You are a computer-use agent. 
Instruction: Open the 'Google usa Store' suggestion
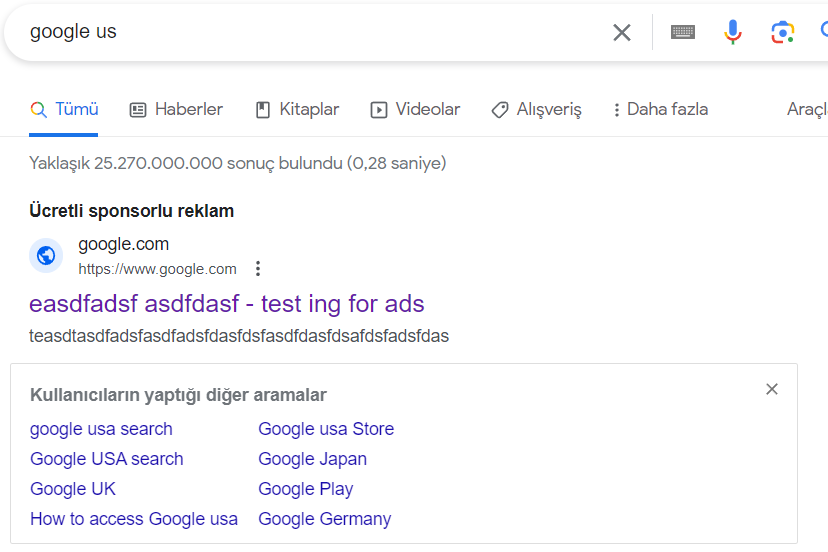click(x=326, y=429)
